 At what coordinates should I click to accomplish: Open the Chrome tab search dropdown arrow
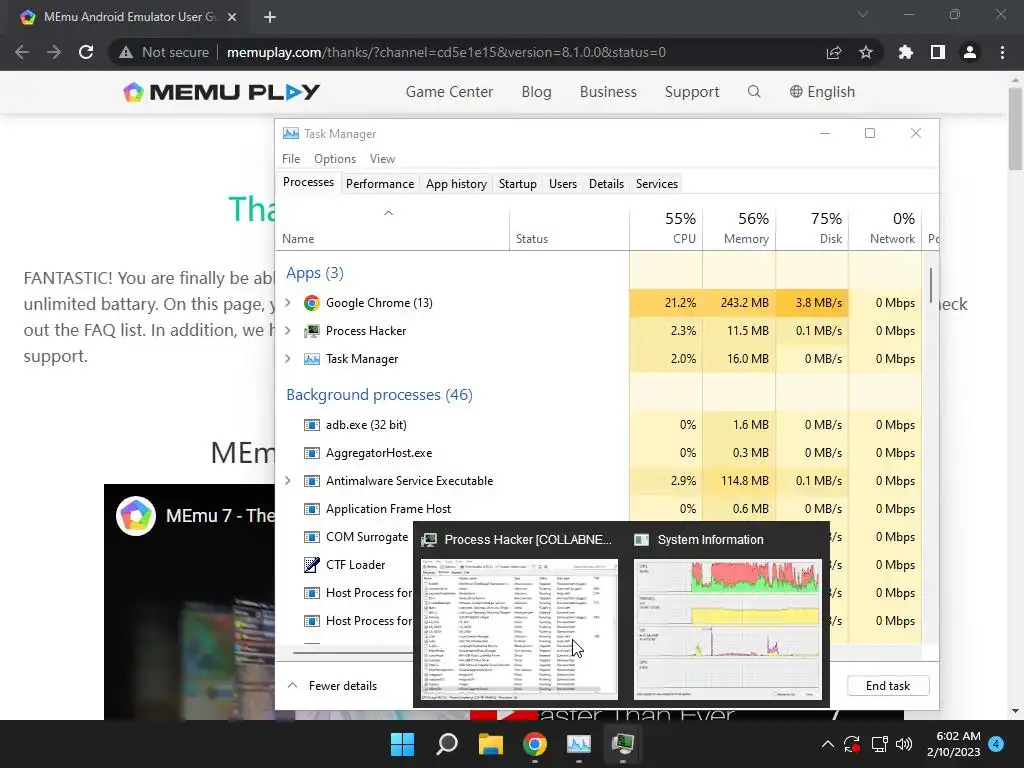pyautogui.click(x=863, y=14)
